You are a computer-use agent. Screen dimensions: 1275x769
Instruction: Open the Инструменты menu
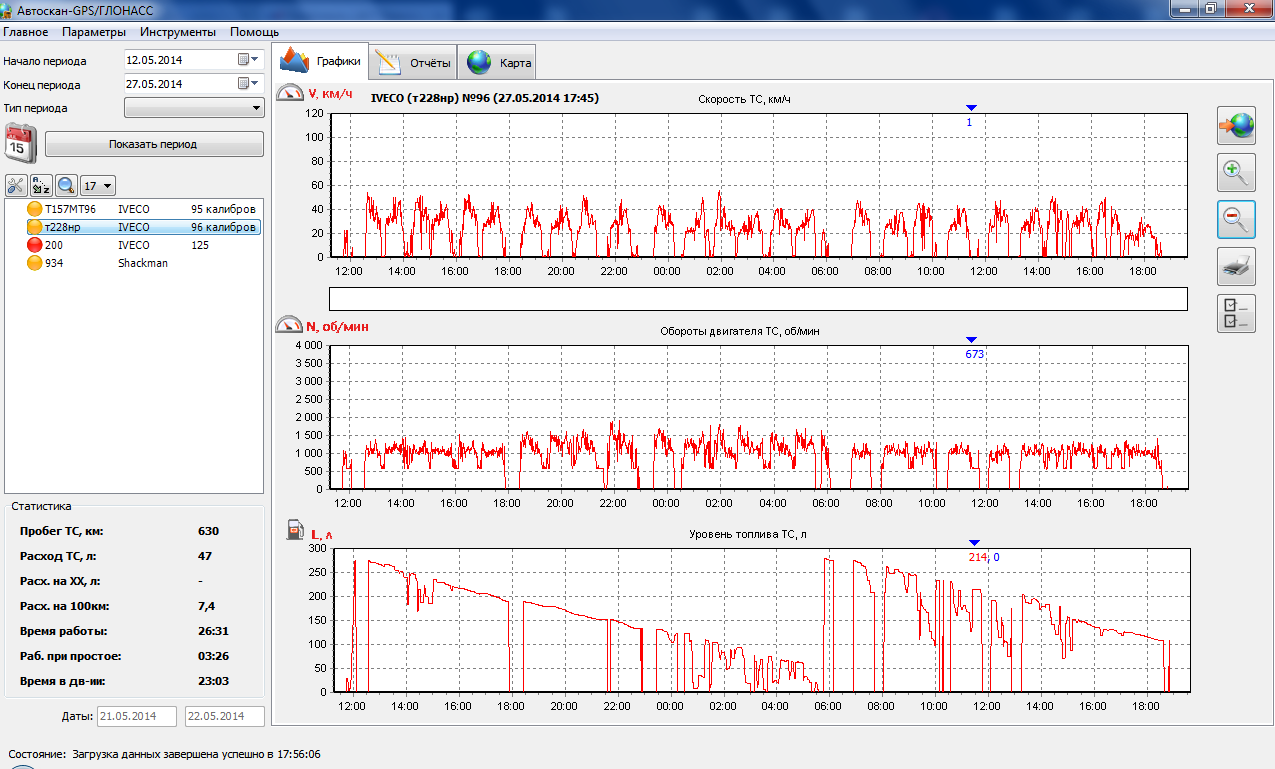click(177, 32)
